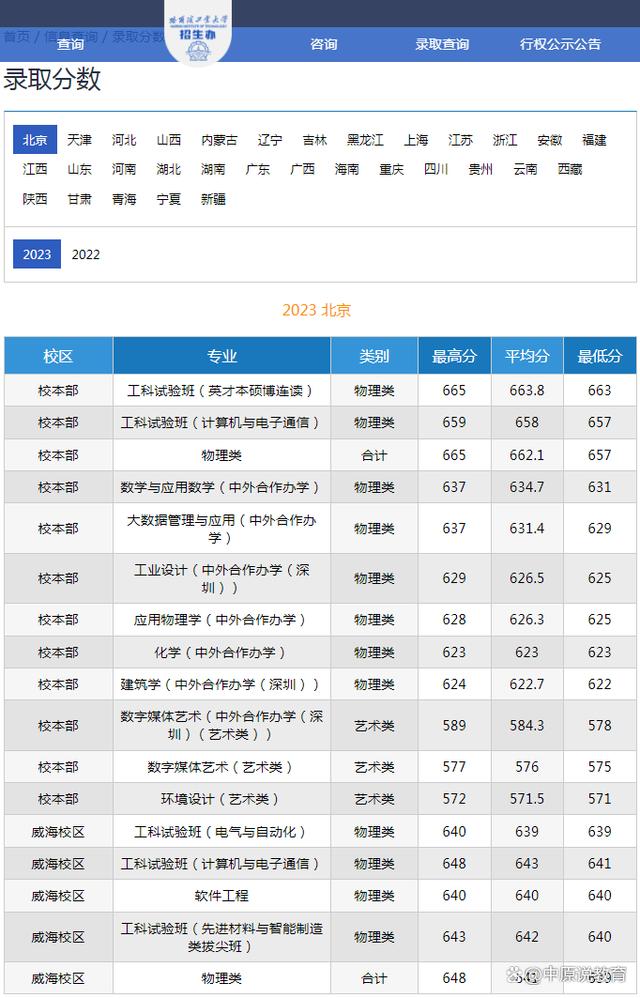Select the 宁夏 province tab
The image size is (640, 998).
(169, 199)
